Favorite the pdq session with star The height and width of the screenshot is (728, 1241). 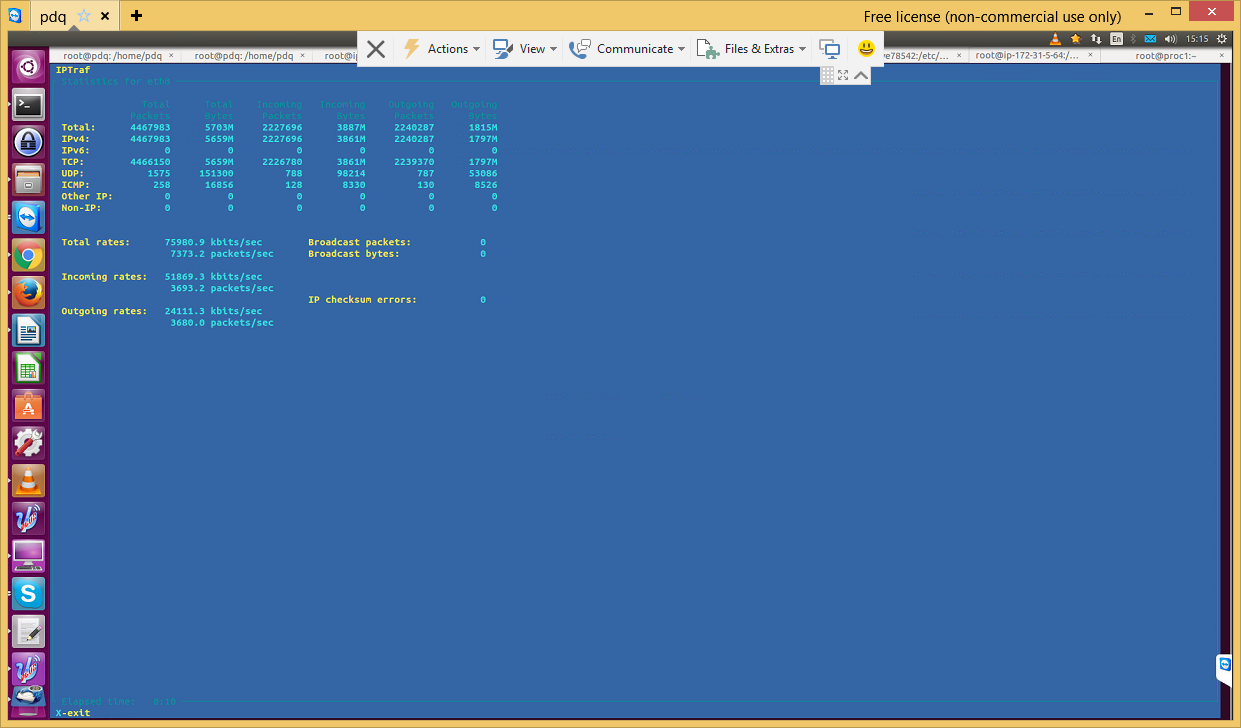tap(84, 16)
